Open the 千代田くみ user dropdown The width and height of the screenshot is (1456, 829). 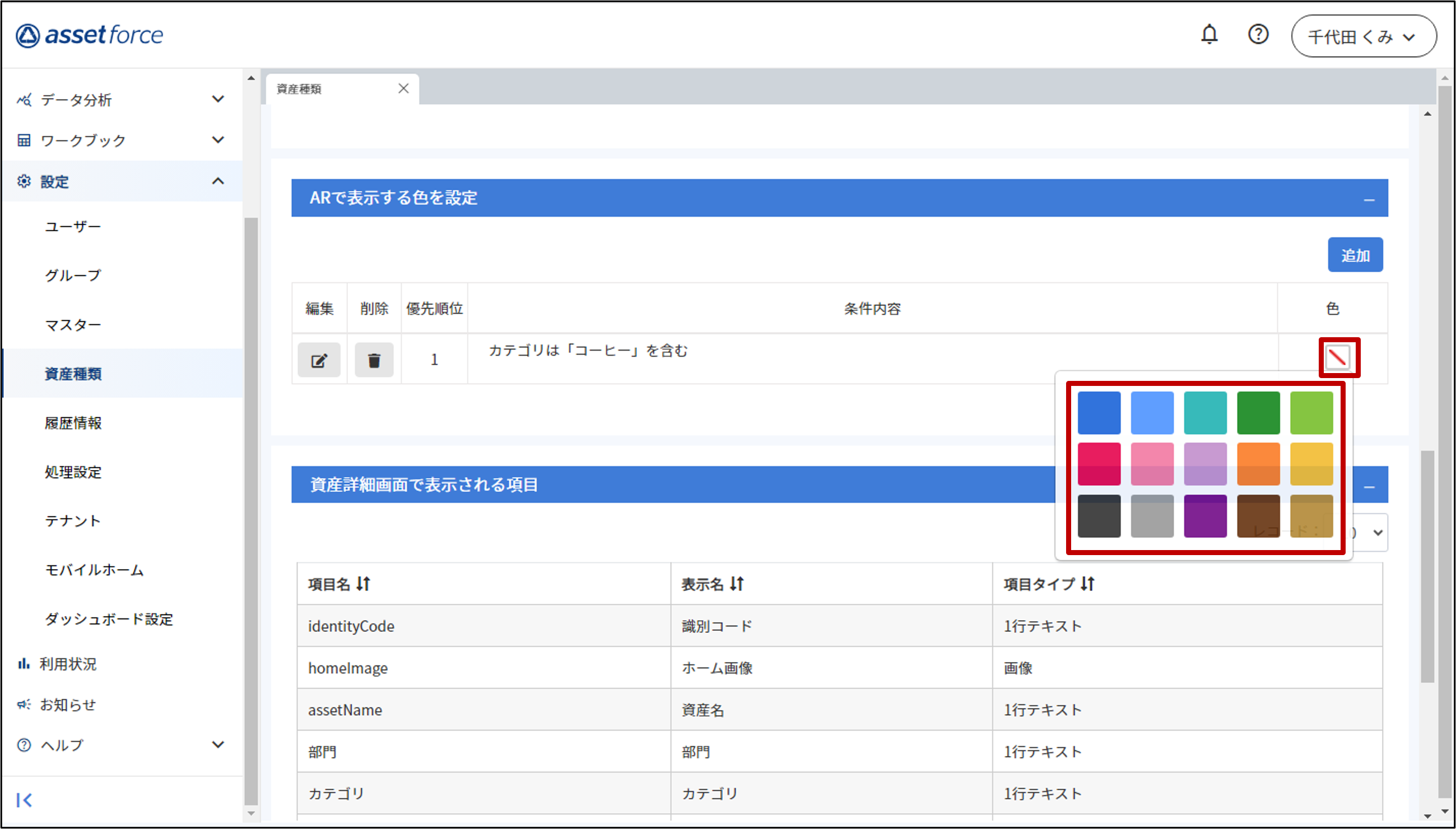1363,36
